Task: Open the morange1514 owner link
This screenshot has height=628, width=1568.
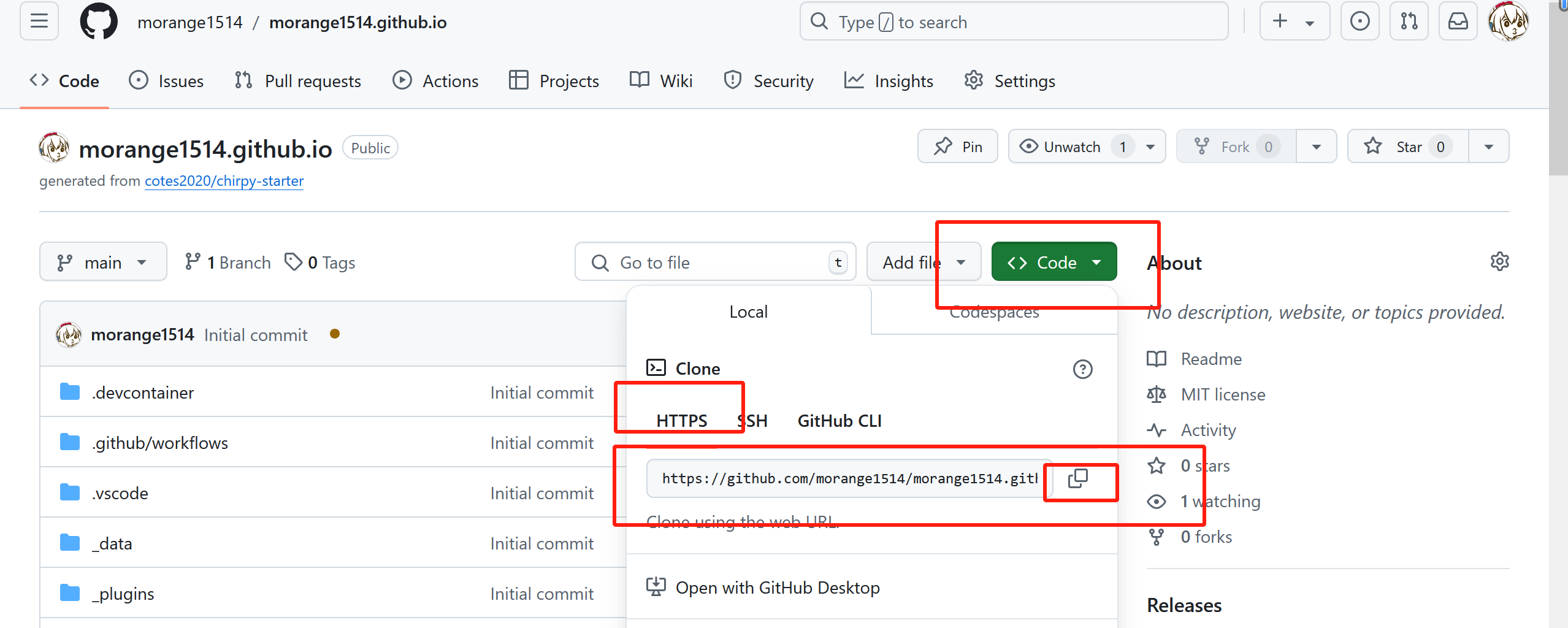Action: pyautogui.click(x=190, y=23)
